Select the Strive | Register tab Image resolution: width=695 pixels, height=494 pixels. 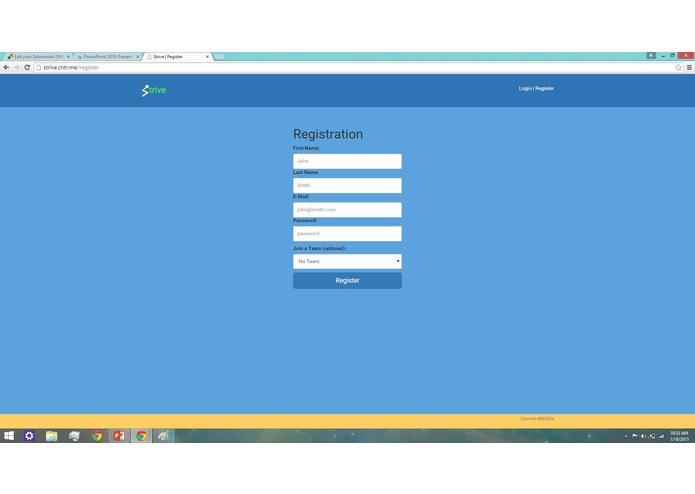click(177, 57)
